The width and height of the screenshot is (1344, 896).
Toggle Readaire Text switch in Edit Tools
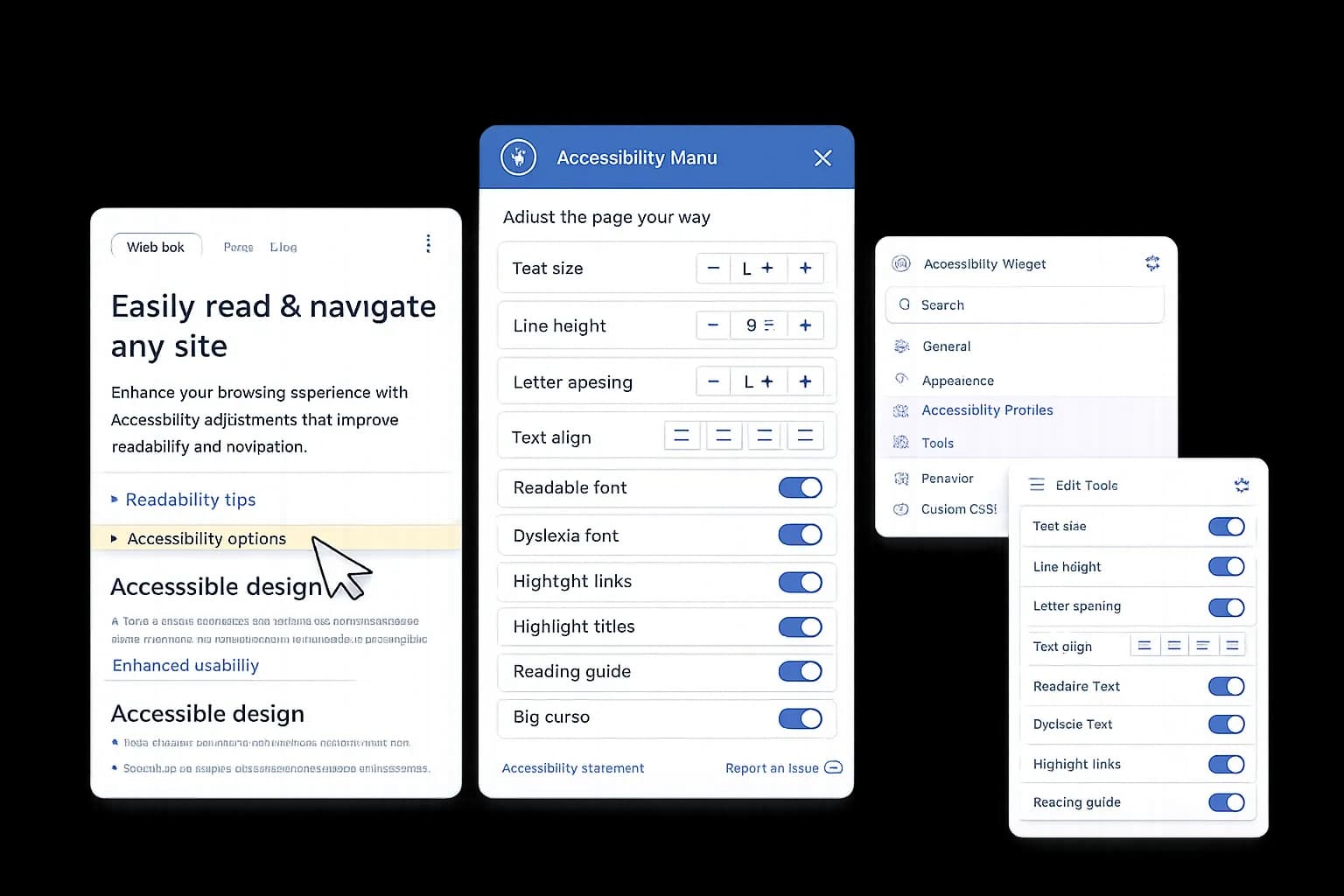[x=1226, y=686]
